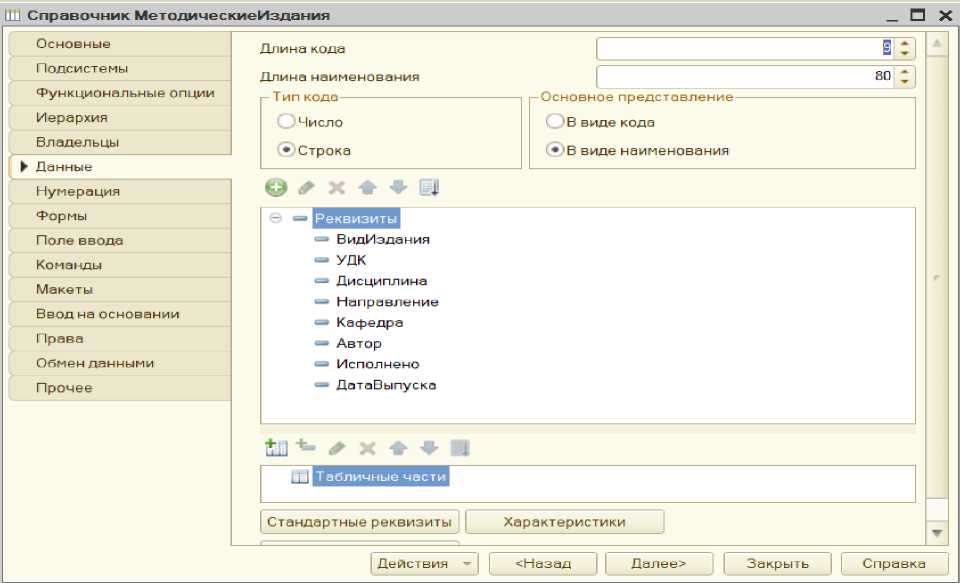
Task: Switch to the Макеты tab
Action: [121, 289]
